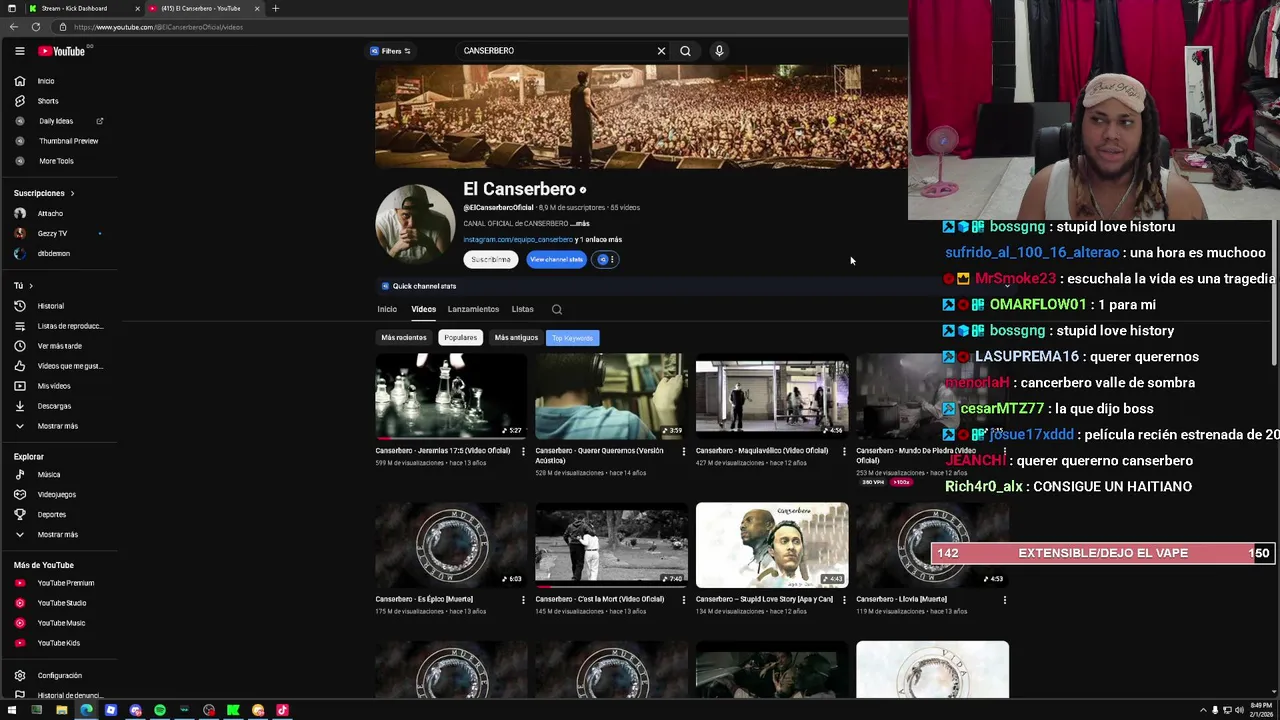This screenshot has width=1280, height=720.
Task: Clear the CANSERBERO search text
Action: (x=661, y=51)
